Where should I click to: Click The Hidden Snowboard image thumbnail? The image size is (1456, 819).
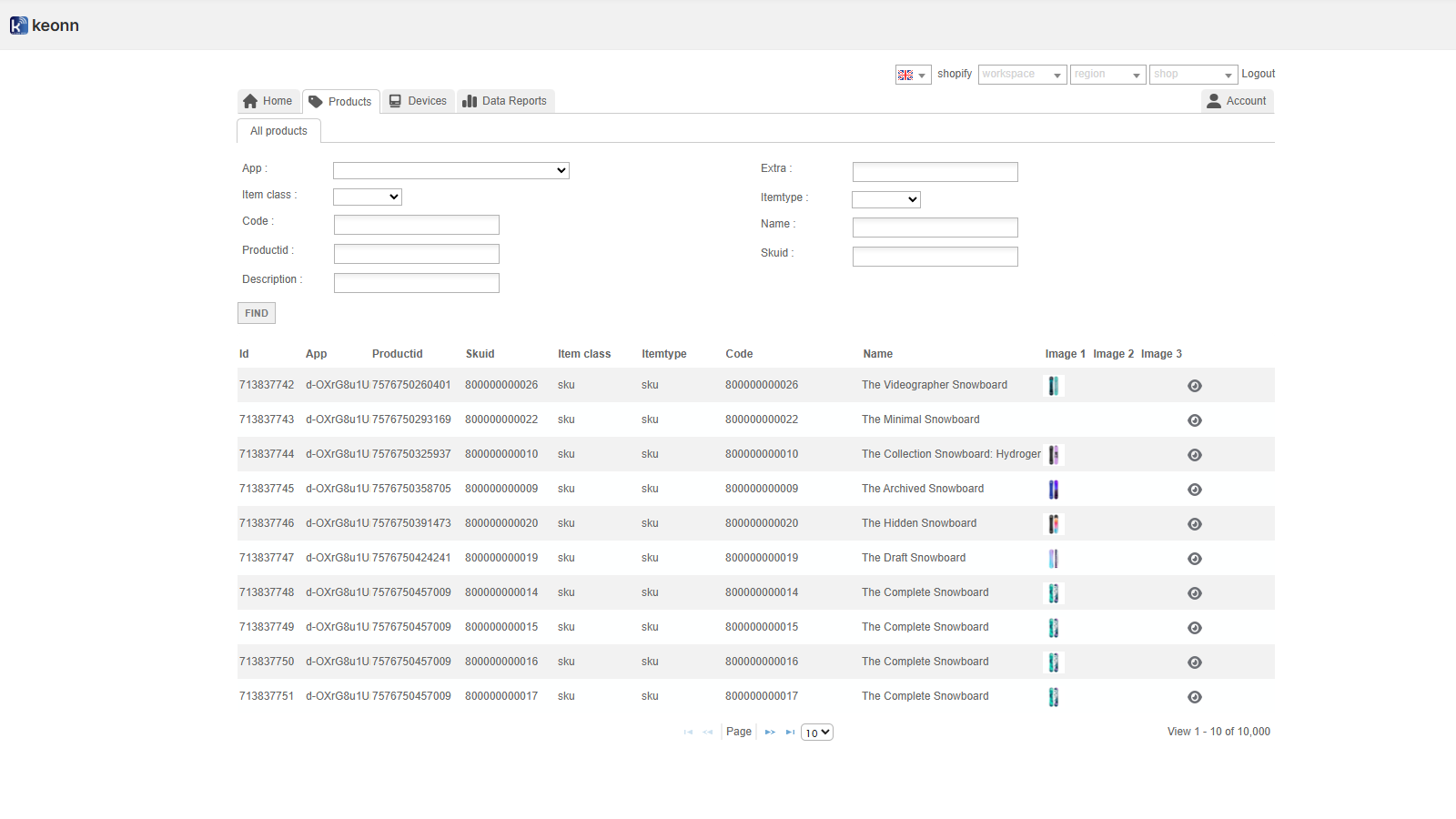click(1054, 524)
